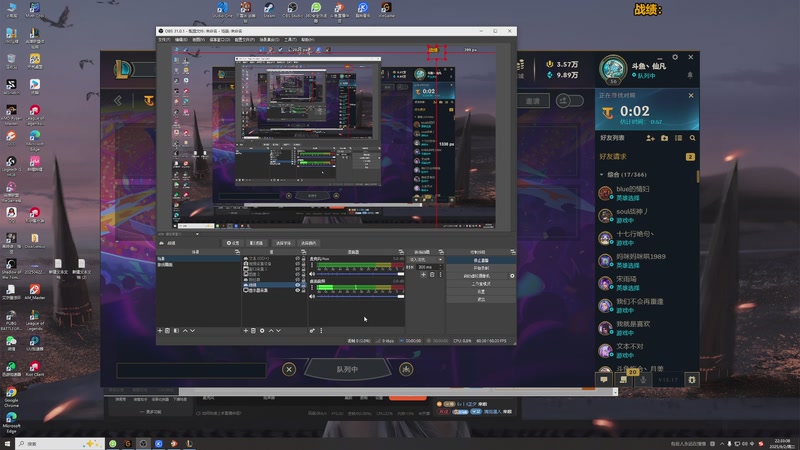The height and width of the screenshot is (450, 800).
Task: Open the OBS View menu
Action: click(198, 40)
